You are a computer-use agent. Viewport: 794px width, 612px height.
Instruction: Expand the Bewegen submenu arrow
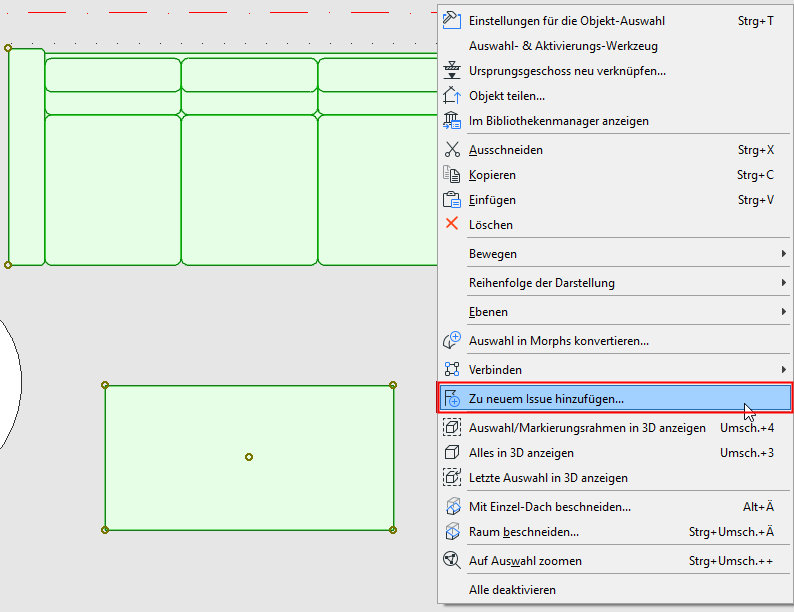click(784, 254)
